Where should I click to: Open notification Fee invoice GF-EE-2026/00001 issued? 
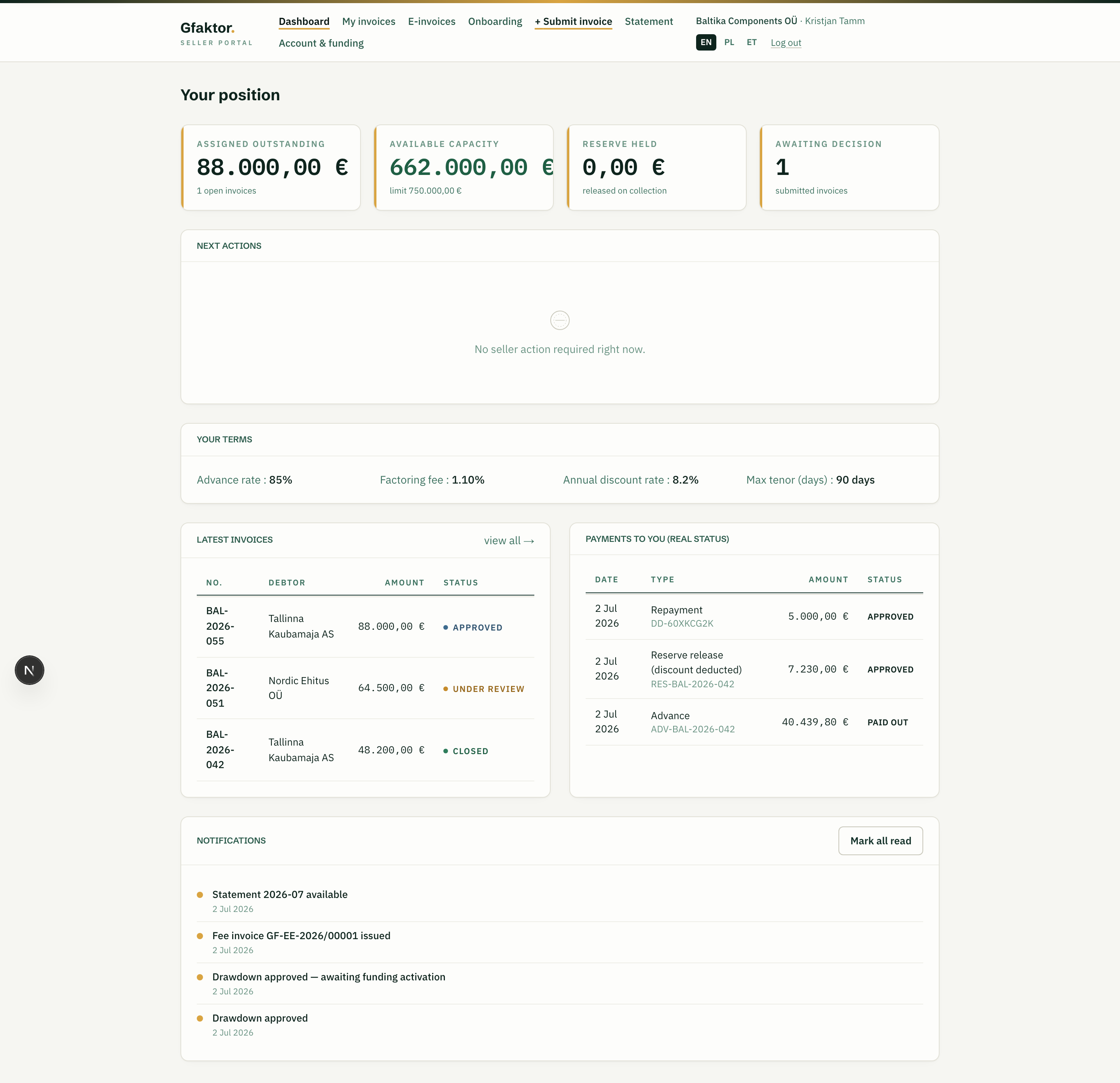(x=301, y=936)
